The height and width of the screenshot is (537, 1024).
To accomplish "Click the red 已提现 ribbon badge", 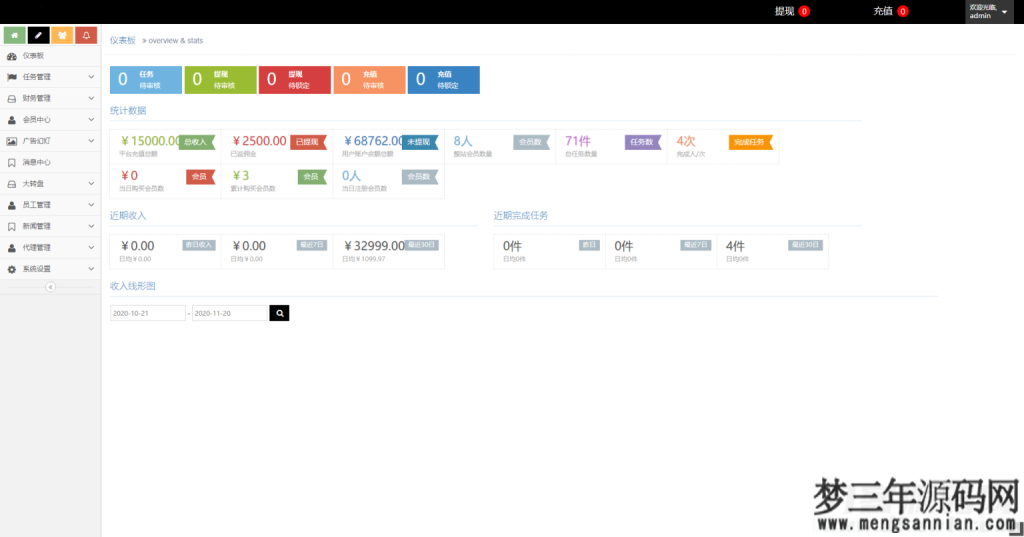I will point(308,142).
